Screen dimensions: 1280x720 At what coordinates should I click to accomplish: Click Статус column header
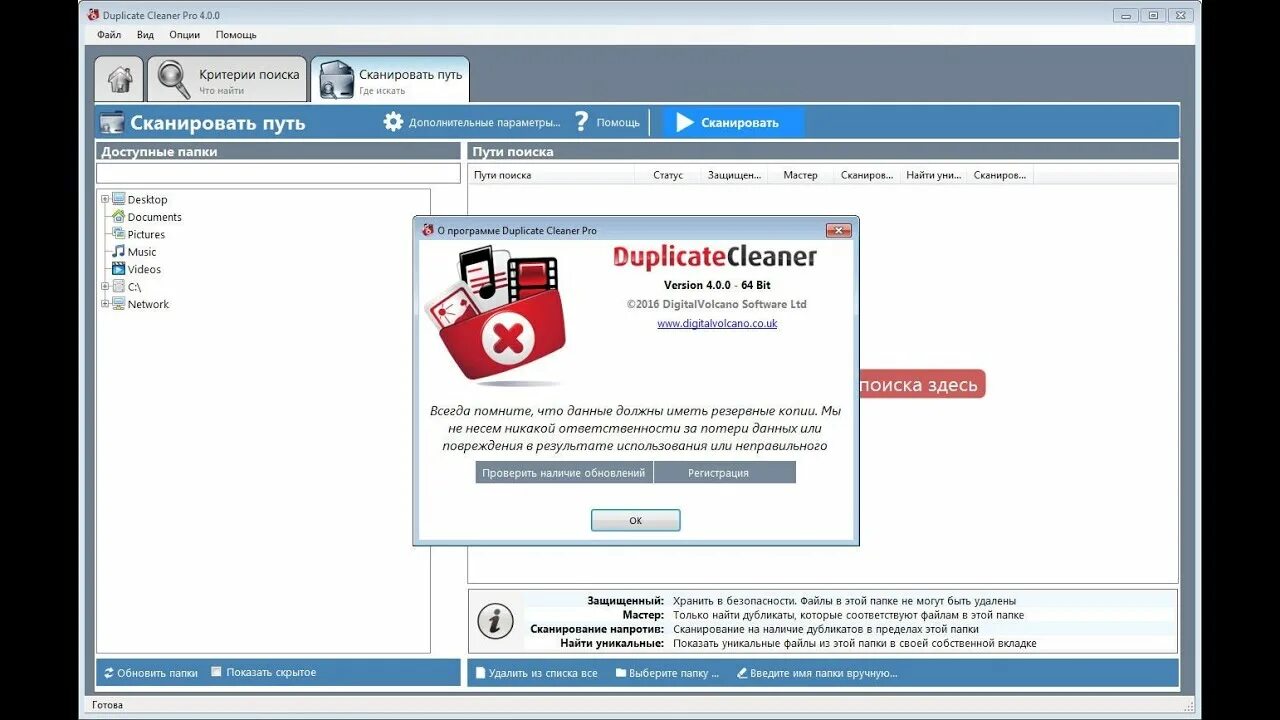click(668, 175)
